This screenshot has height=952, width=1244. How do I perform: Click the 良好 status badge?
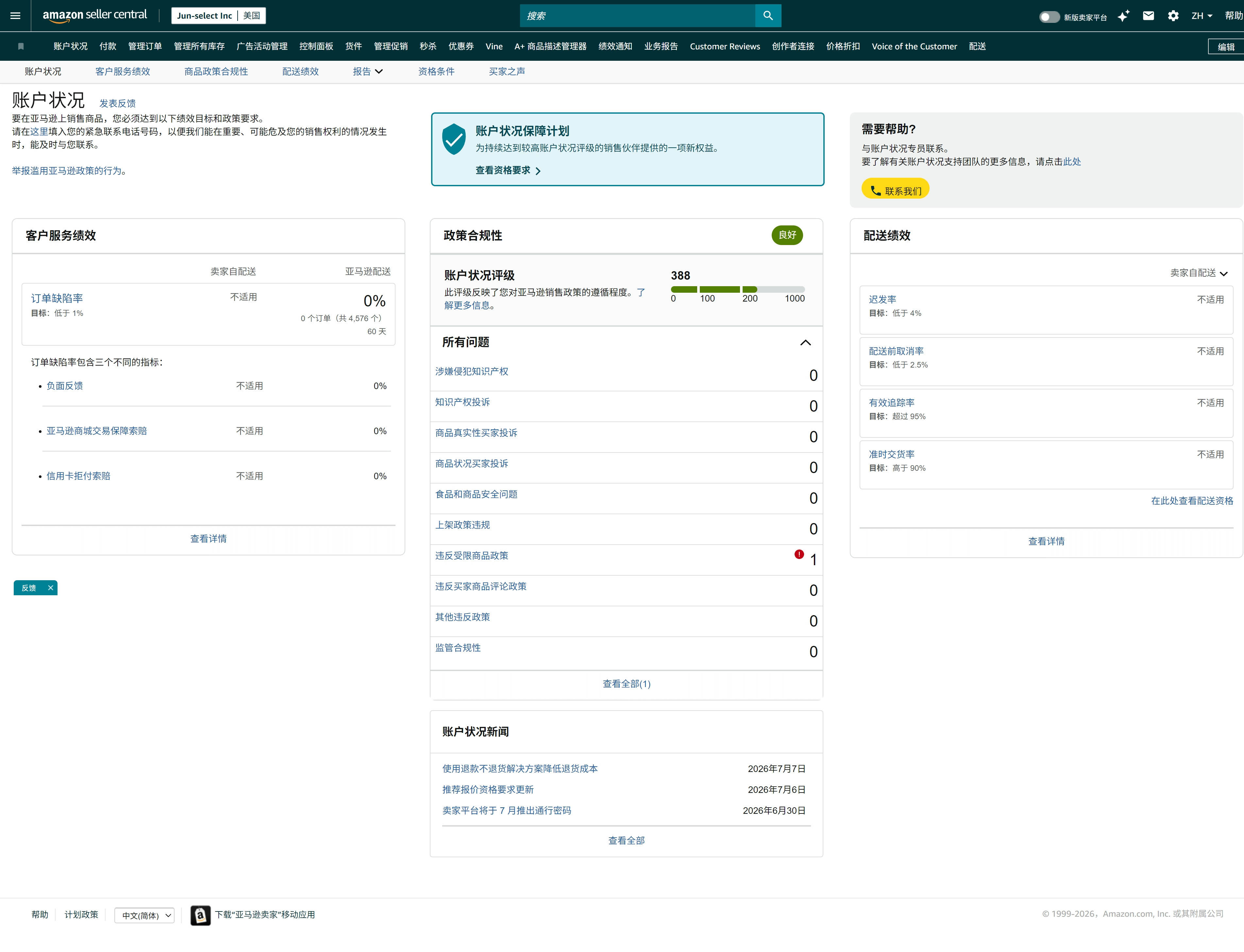click(x=787, y=235)
